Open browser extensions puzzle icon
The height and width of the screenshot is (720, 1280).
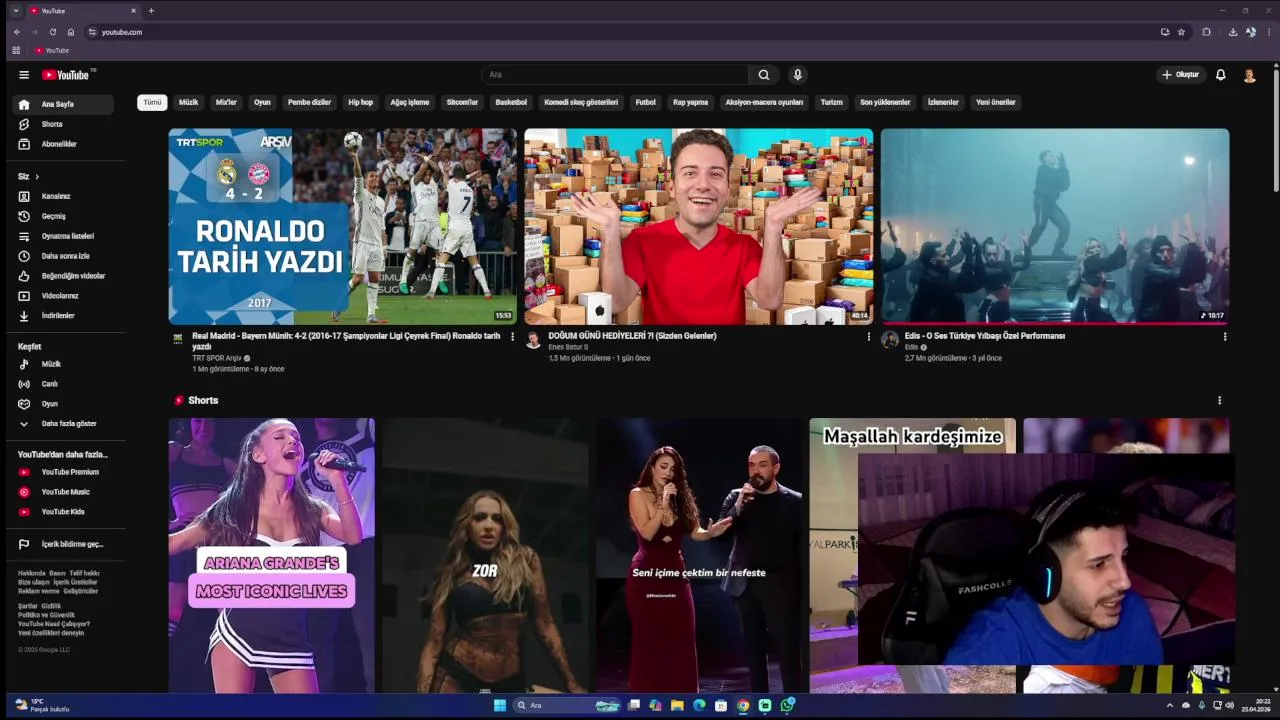[x=1206, y=32]
